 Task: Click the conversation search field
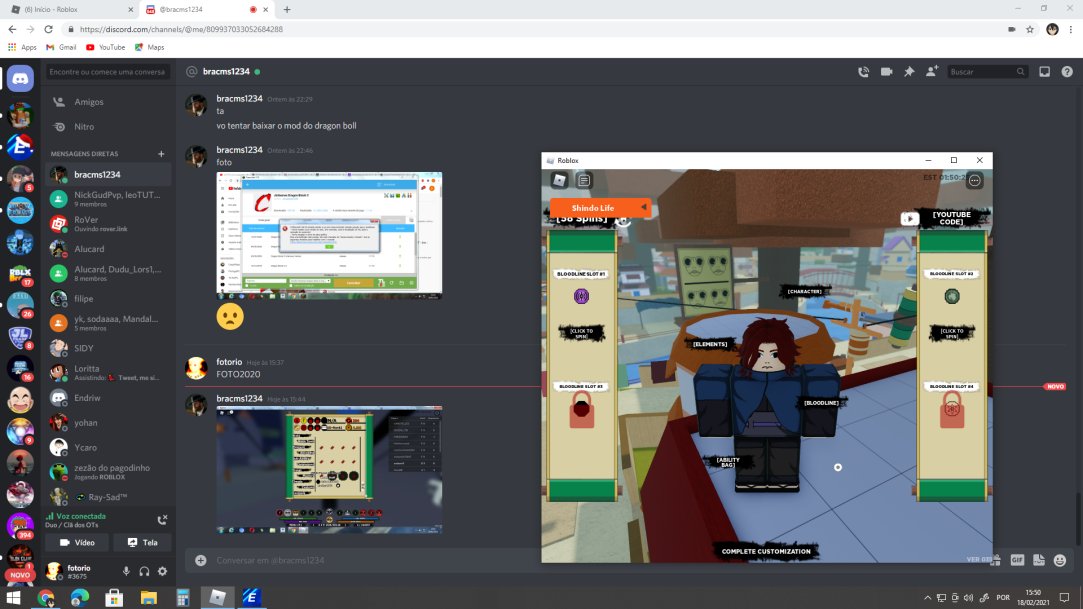point(108,72)
